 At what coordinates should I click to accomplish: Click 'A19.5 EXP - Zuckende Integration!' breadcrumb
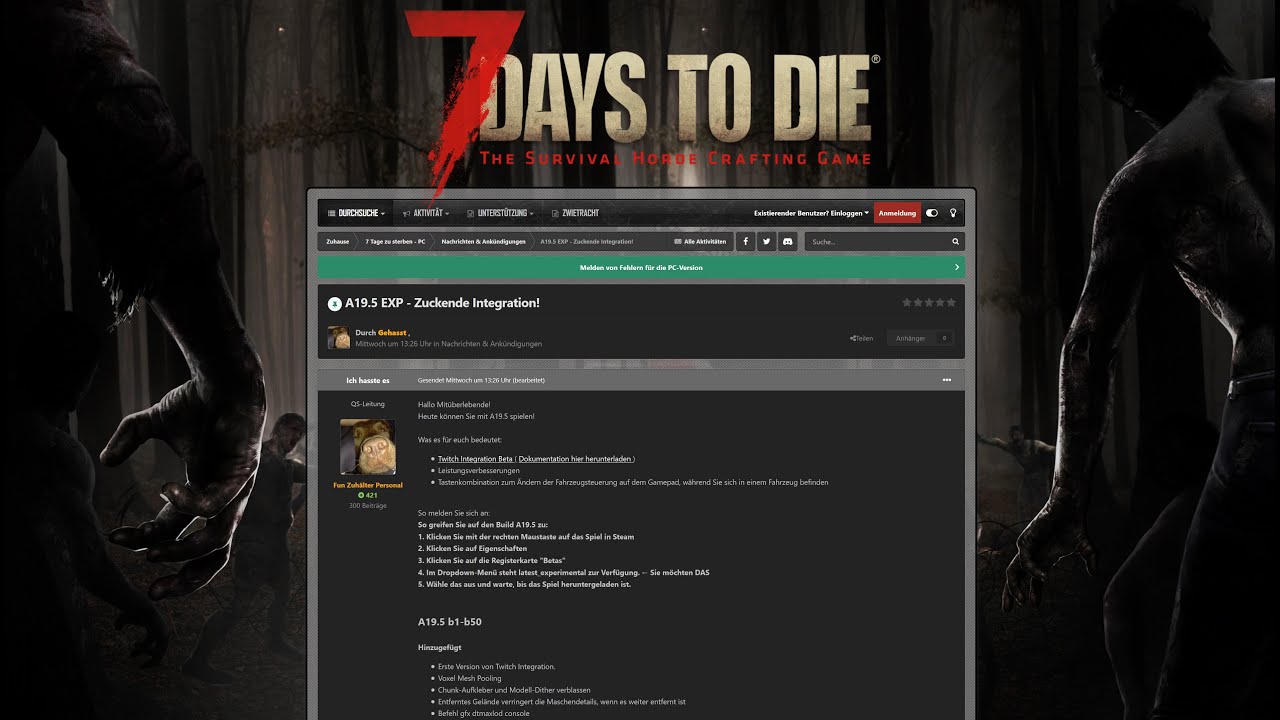tap(586, 242)
